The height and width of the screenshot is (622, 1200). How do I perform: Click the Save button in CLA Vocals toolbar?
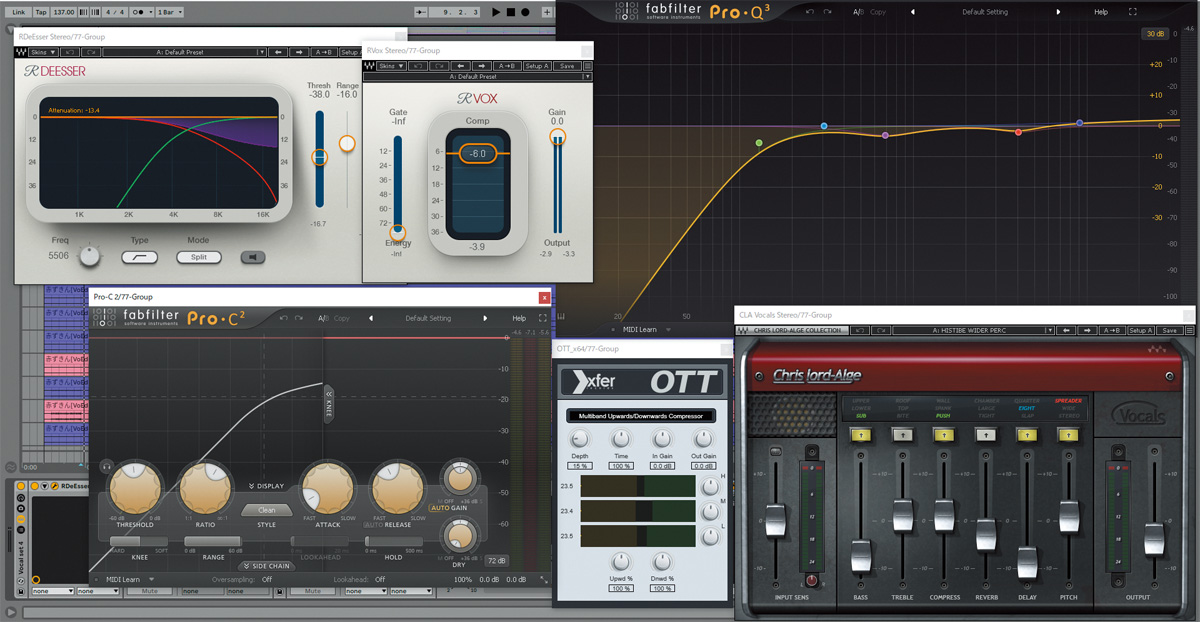tap(1170, 330)
